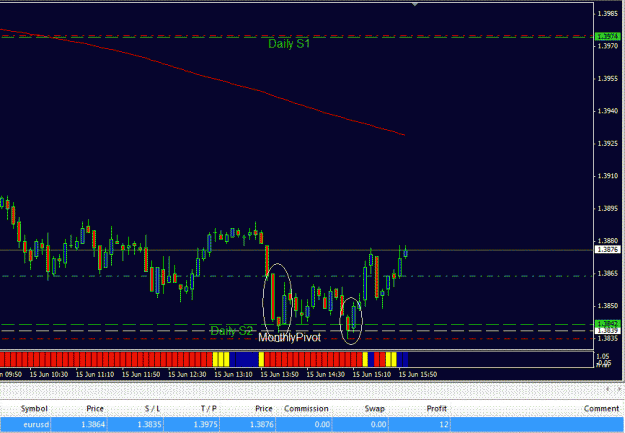Select the "Daily S2" pivot label
Screen dimensions: 625x433
[231, 331]
